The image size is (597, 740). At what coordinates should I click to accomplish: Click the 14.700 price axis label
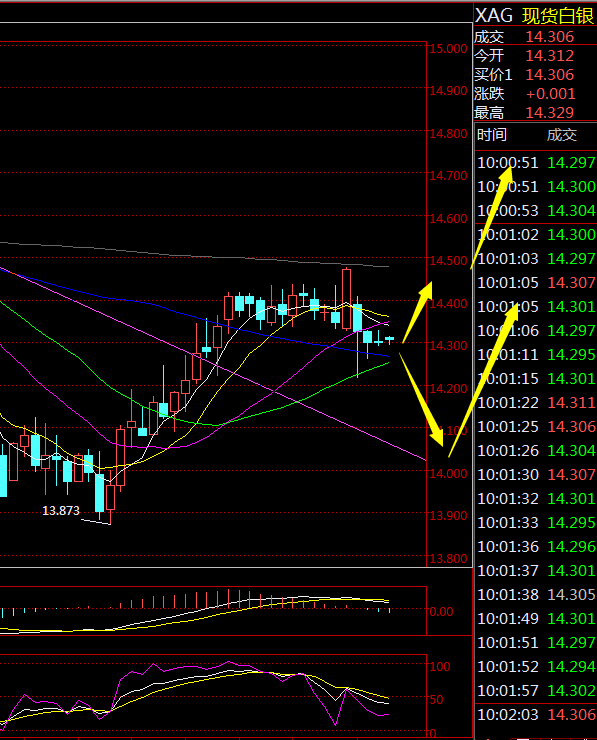(x=448, y=176)
